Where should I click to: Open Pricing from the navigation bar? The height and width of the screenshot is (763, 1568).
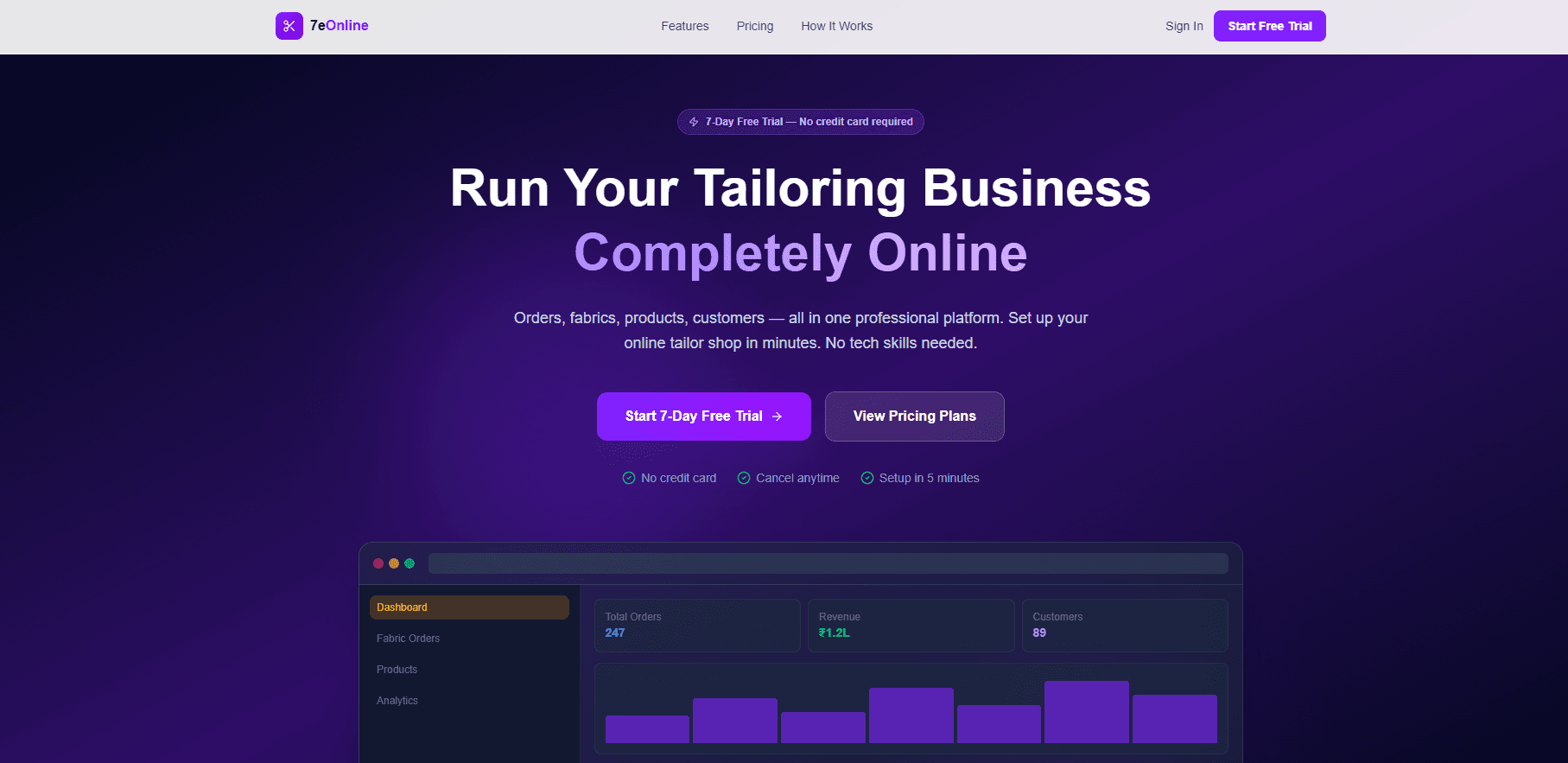[x=755, y=26]
